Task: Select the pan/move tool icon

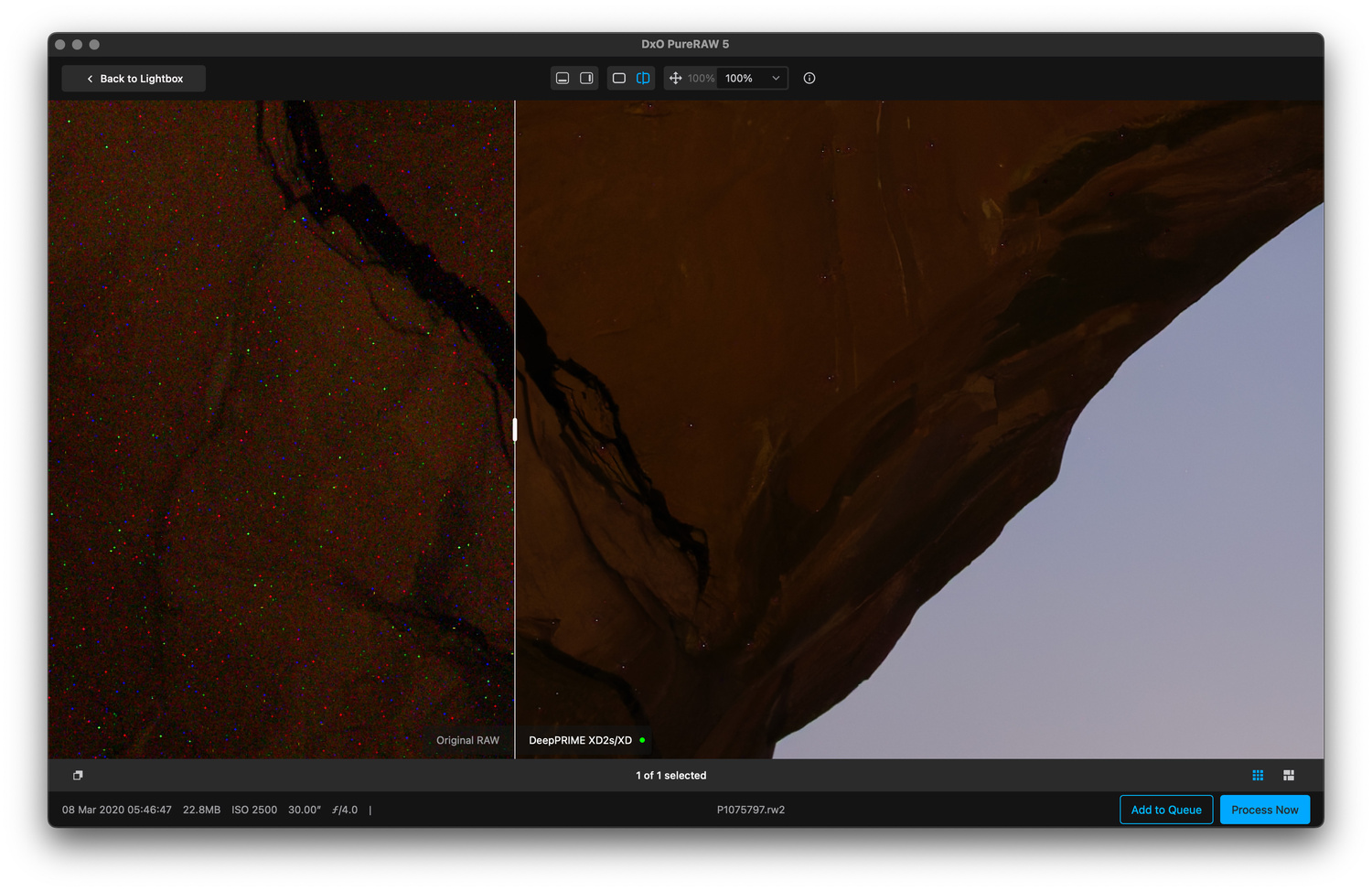Action: coord(675,79)
